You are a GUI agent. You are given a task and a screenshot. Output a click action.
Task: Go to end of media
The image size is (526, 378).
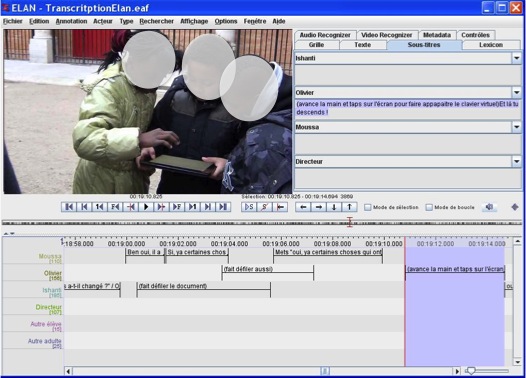(223, 207)
